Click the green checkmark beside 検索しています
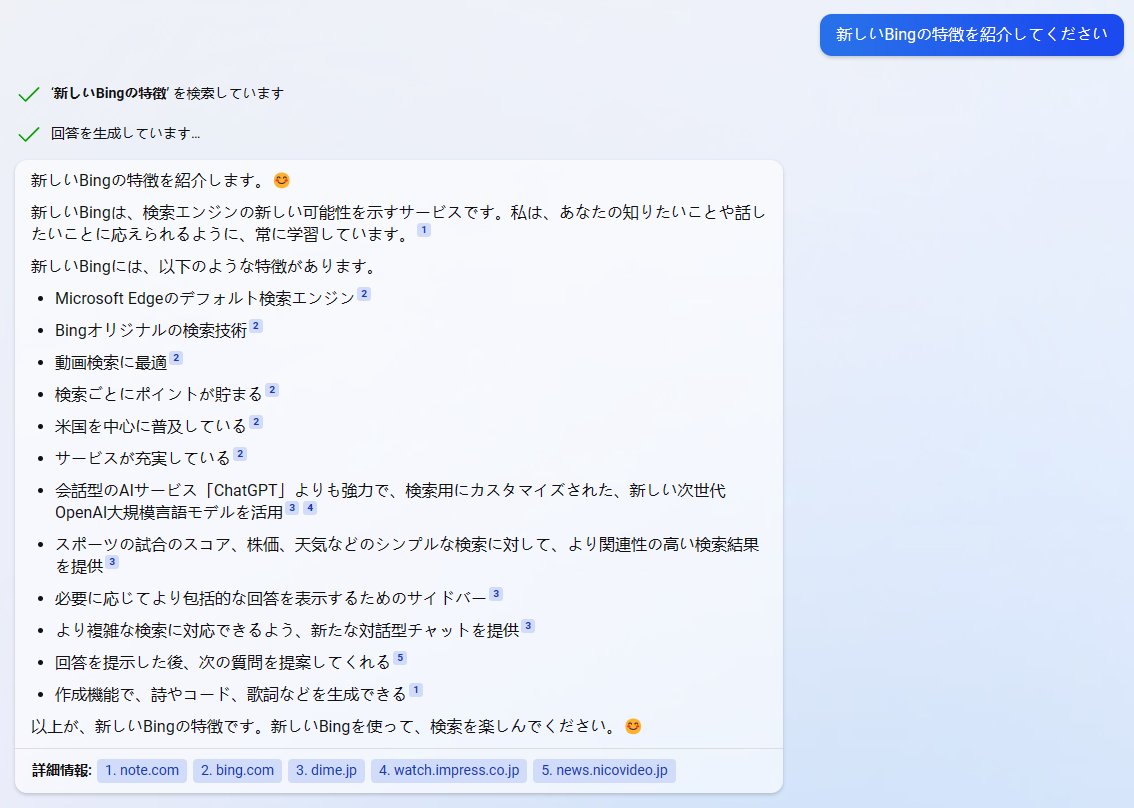 pyautogui.click(x=29, y=94)
